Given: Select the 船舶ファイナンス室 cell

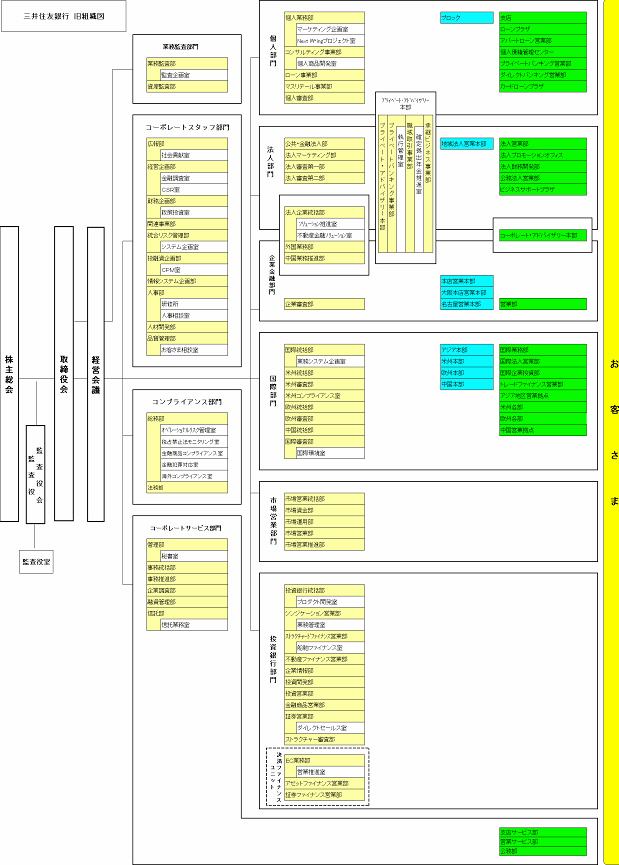Looking at the screenshot, I should [330, 648].
